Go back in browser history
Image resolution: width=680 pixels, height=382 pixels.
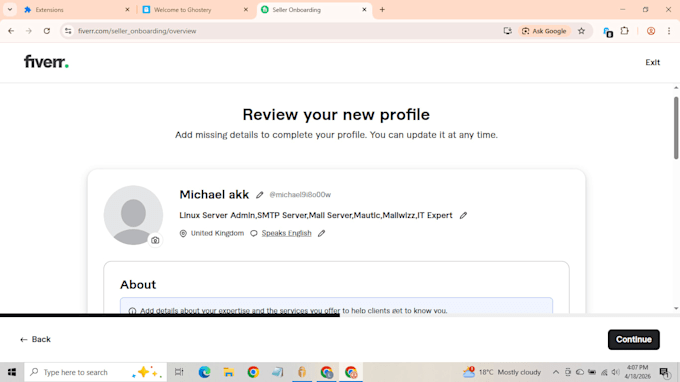(11, 31)
